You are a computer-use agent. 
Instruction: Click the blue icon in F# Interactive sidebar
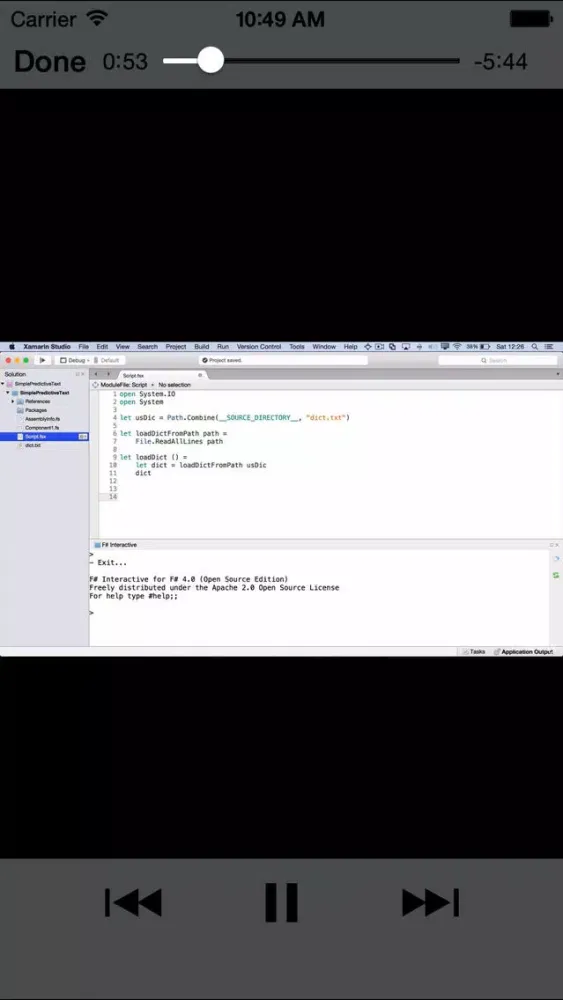556,559
